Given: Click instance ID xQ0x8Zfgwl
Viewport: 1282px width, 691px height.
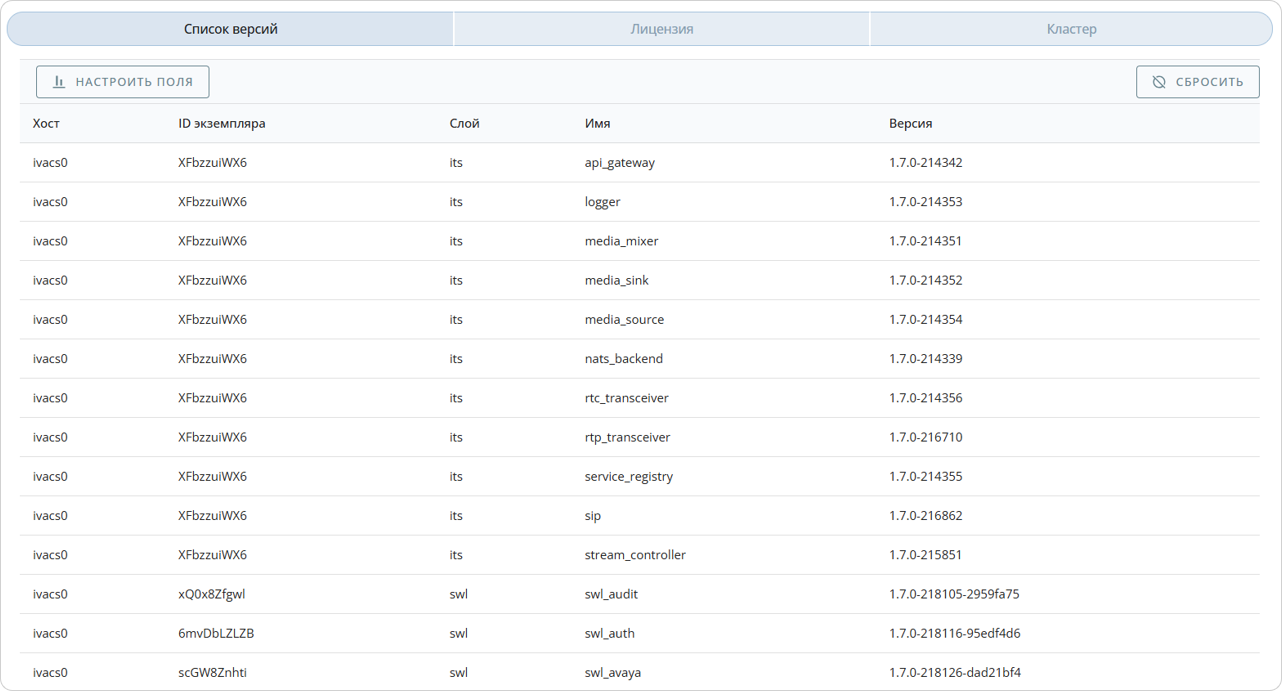Looking at the screenshot, I should (x=211, y=594).
